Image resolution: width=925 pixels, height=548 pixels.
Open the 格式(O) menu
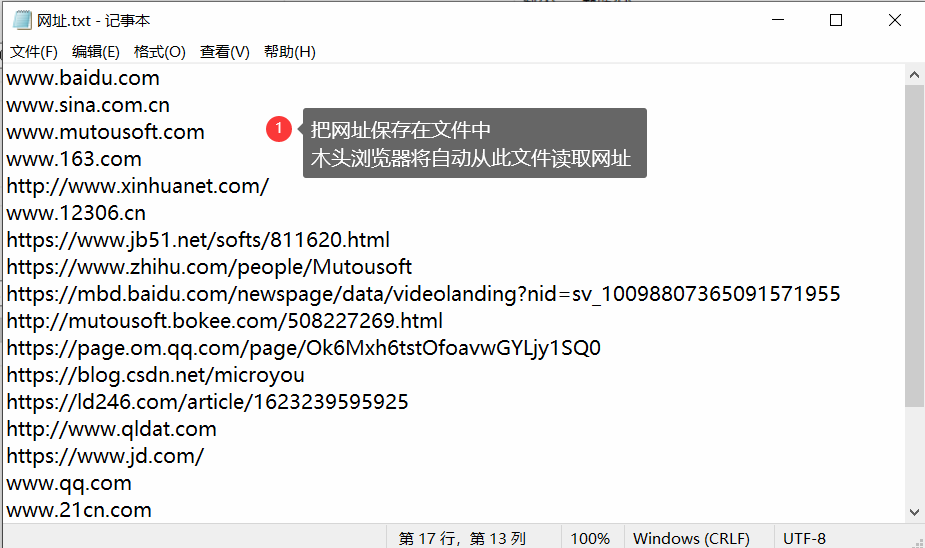click(x=159, y=52)
